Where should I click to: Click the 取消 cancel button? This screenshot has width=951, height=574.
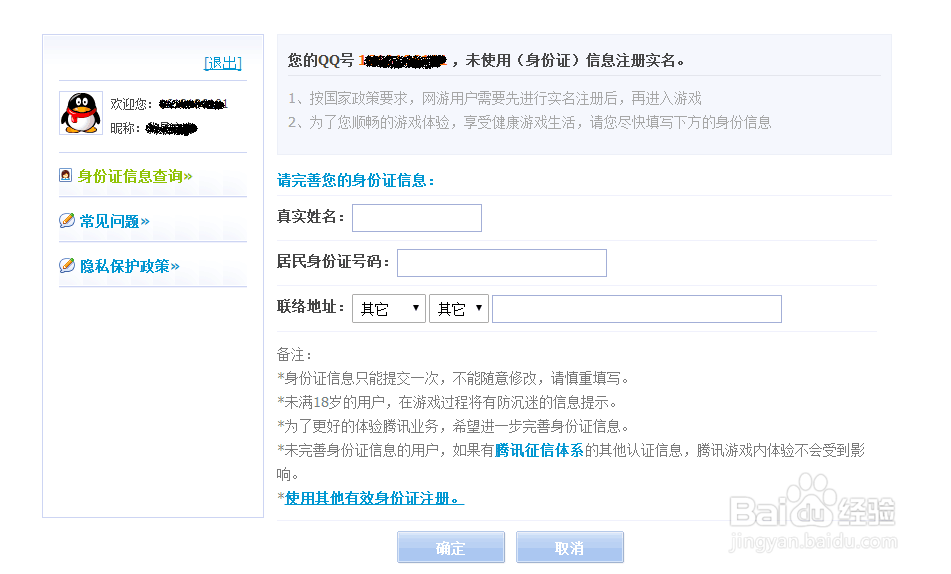[x=570, y=547]
